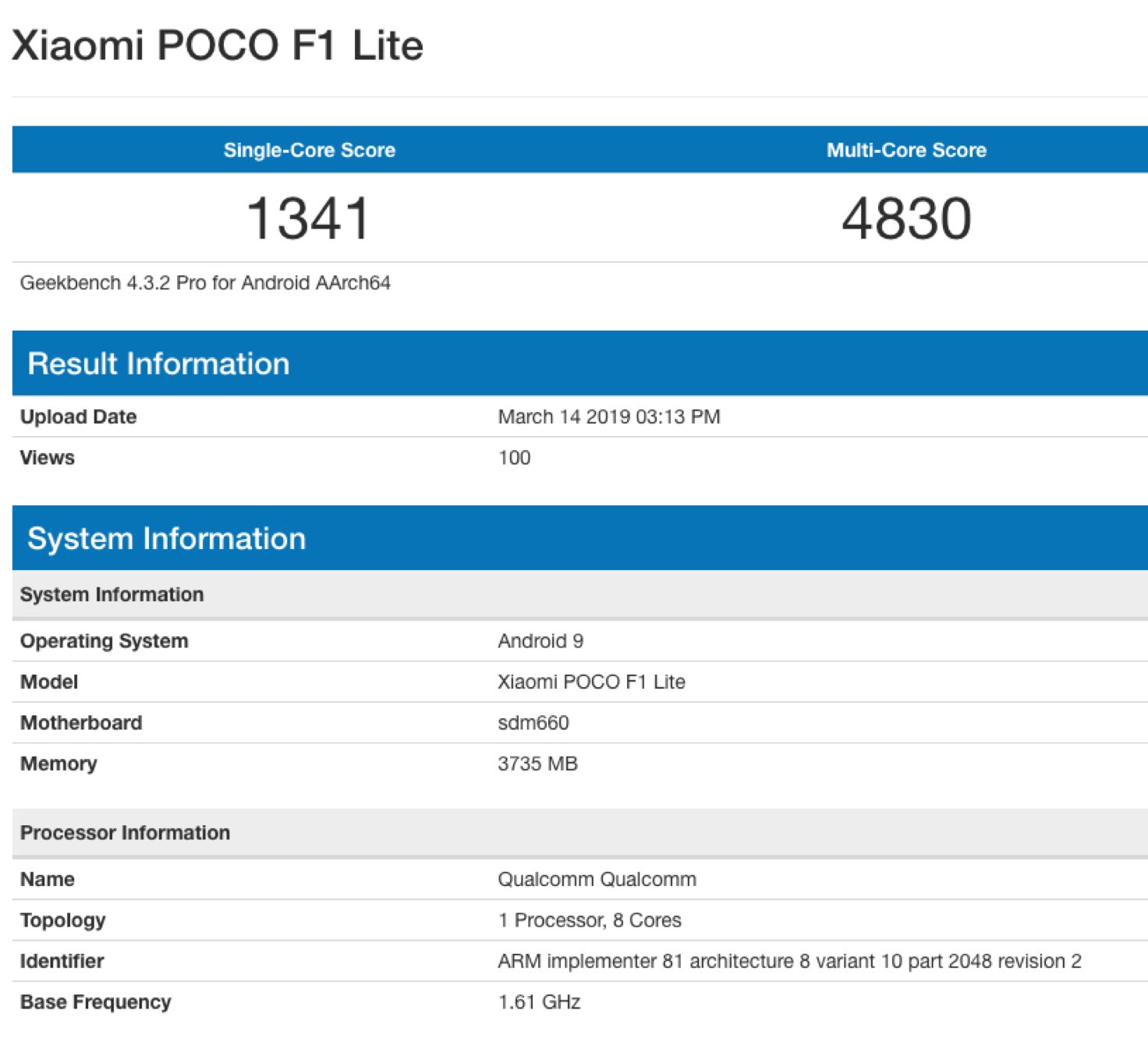The image size is (1148, 1049).
Task: Click the Model value in the system table
Action: [x=591, y=682]
